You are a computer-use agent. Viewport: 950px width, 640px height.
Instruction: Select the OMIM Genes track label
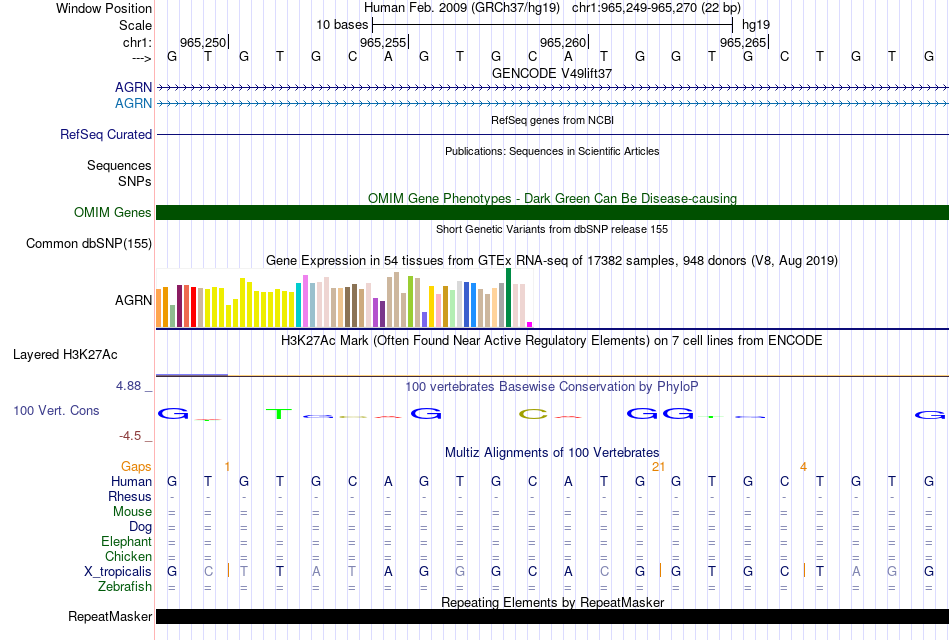pos(112,212)
